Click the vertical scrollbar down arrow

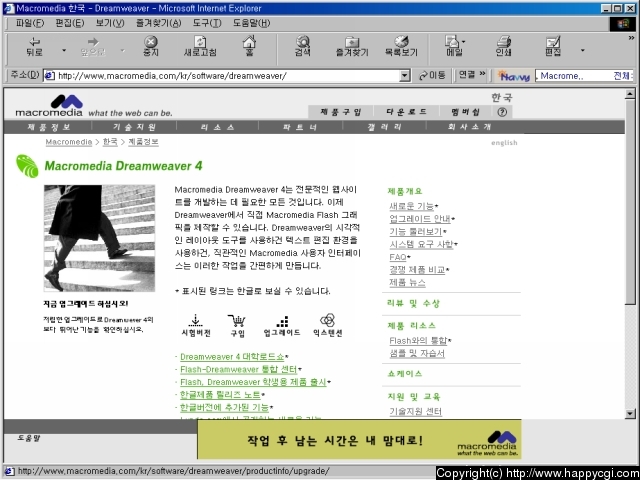pyautogui.click(x=630, y=413)
